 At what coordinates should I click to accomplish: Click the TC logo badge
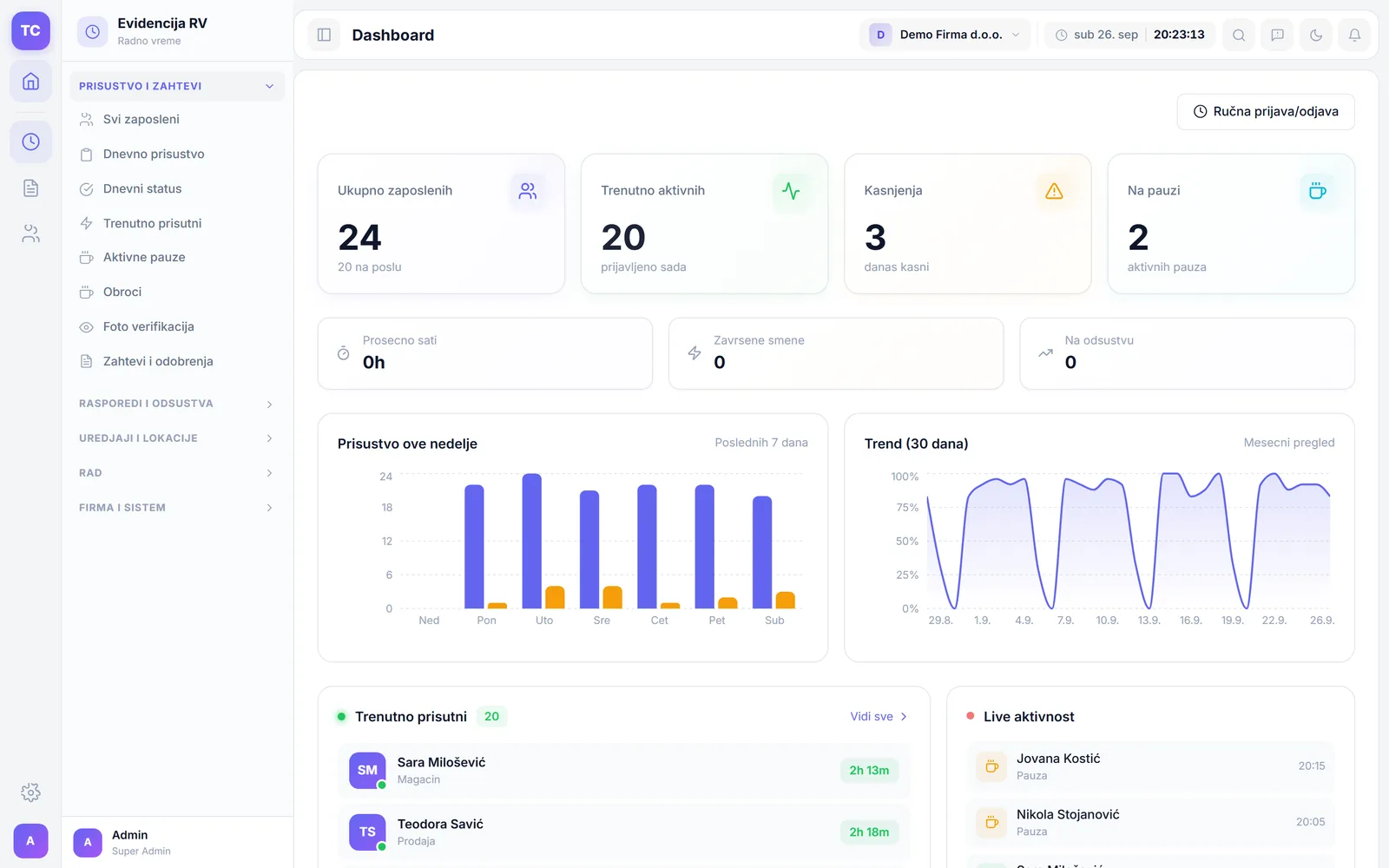(30, 30)
